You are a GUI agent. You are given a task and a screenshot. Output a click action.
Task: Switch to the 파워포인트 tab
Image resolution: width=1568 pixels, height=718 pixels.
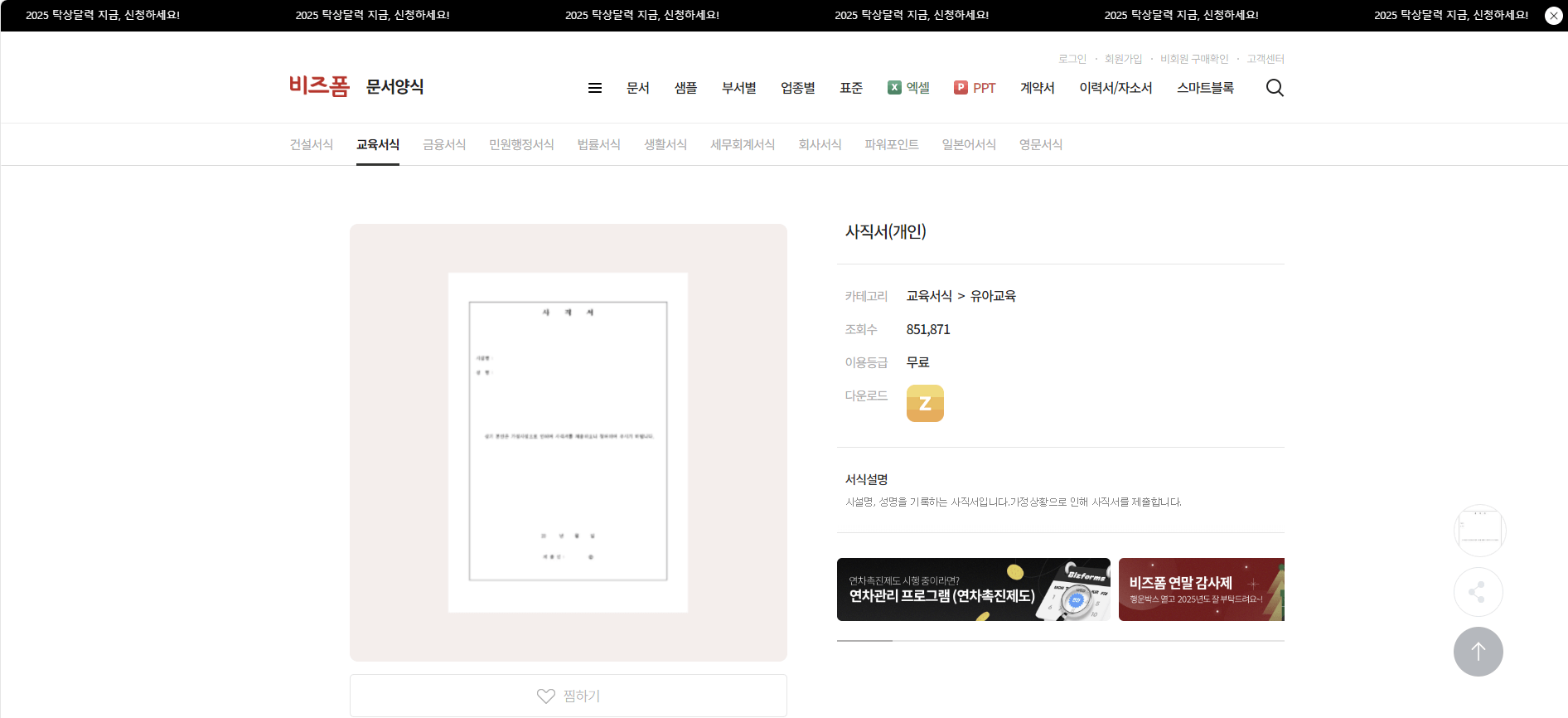coord(892,144)
